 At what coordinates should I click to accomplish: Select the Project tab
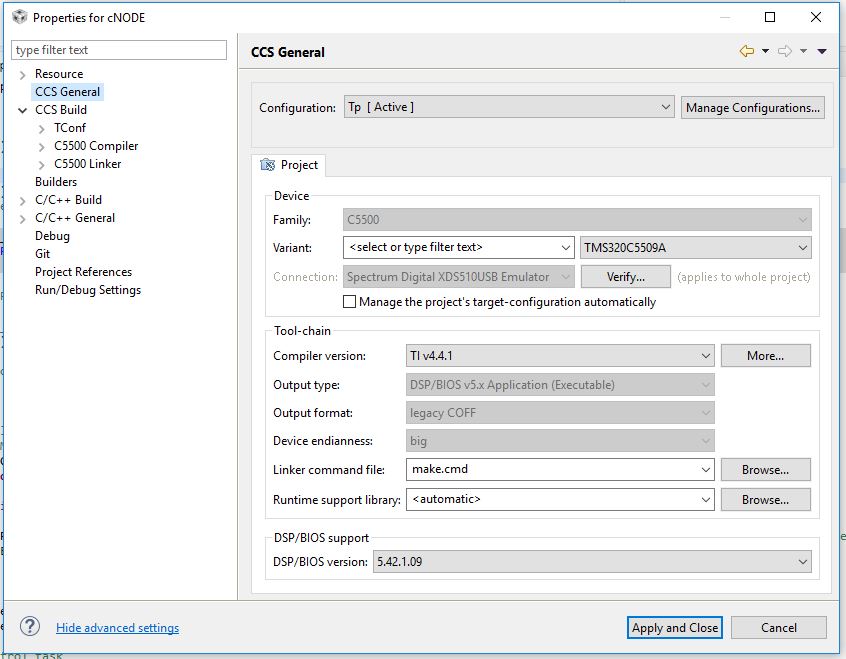(x=289, y=165)
